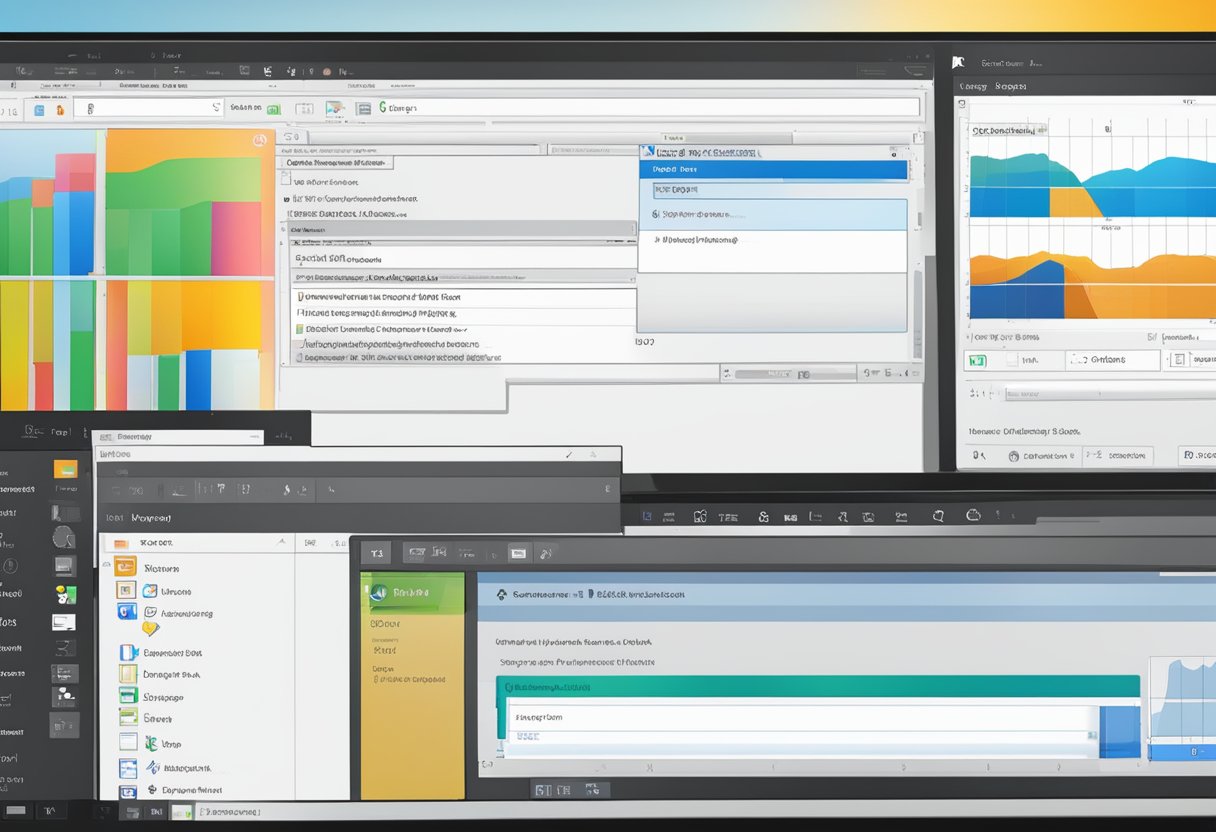The height and width of the screenshot is (832, 1216).
Task: Collapse the file list using the up chevron
Action: pyautogui.click(x=281, y=542)
